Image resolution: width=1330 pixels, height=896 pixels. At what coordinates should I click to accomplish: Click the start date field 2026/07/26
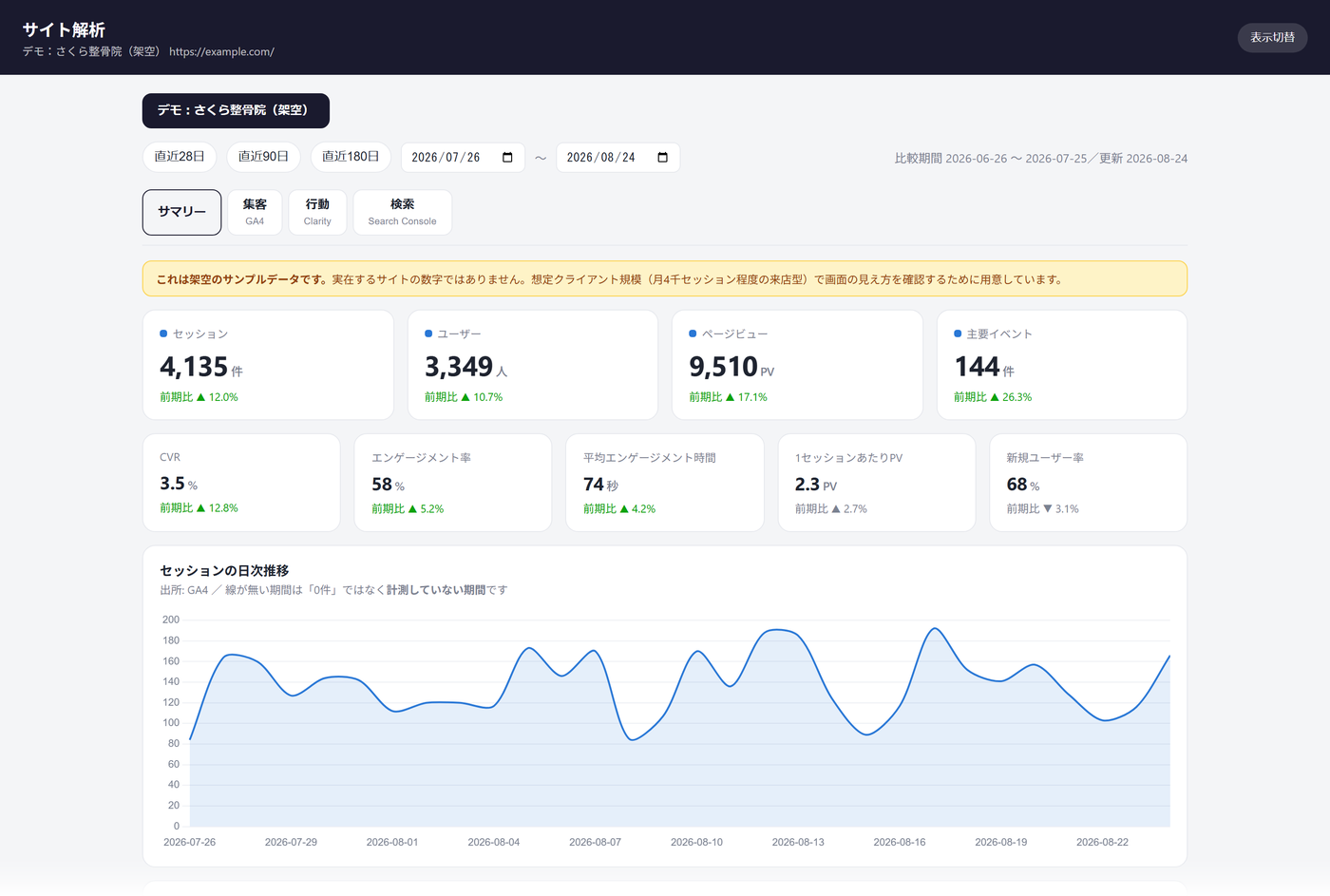point(463,158)
